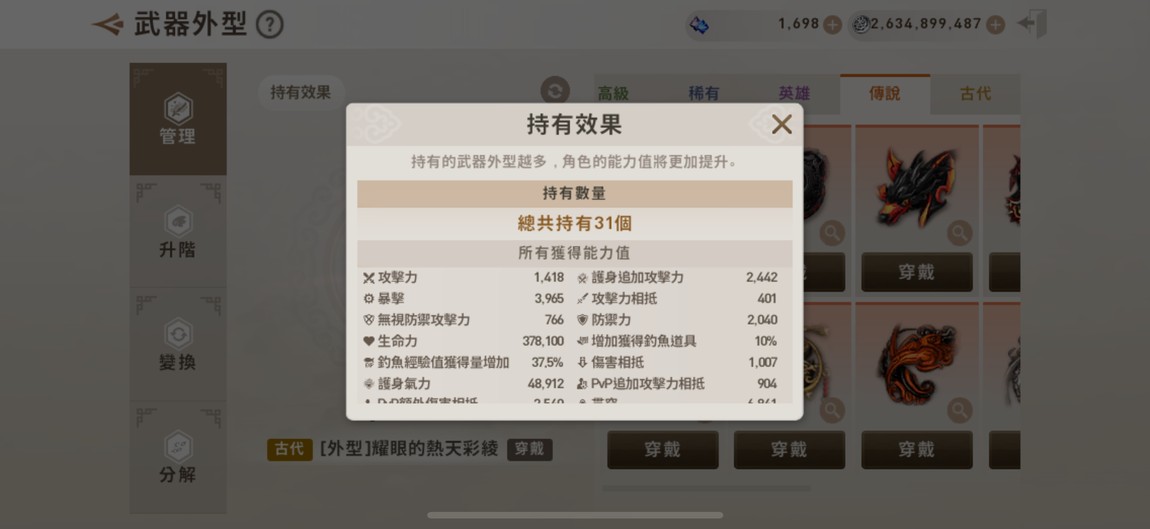Select the 分解 sidebar section
The height and width of the screenshot is (529, 1150).
[x=178, y=458]
